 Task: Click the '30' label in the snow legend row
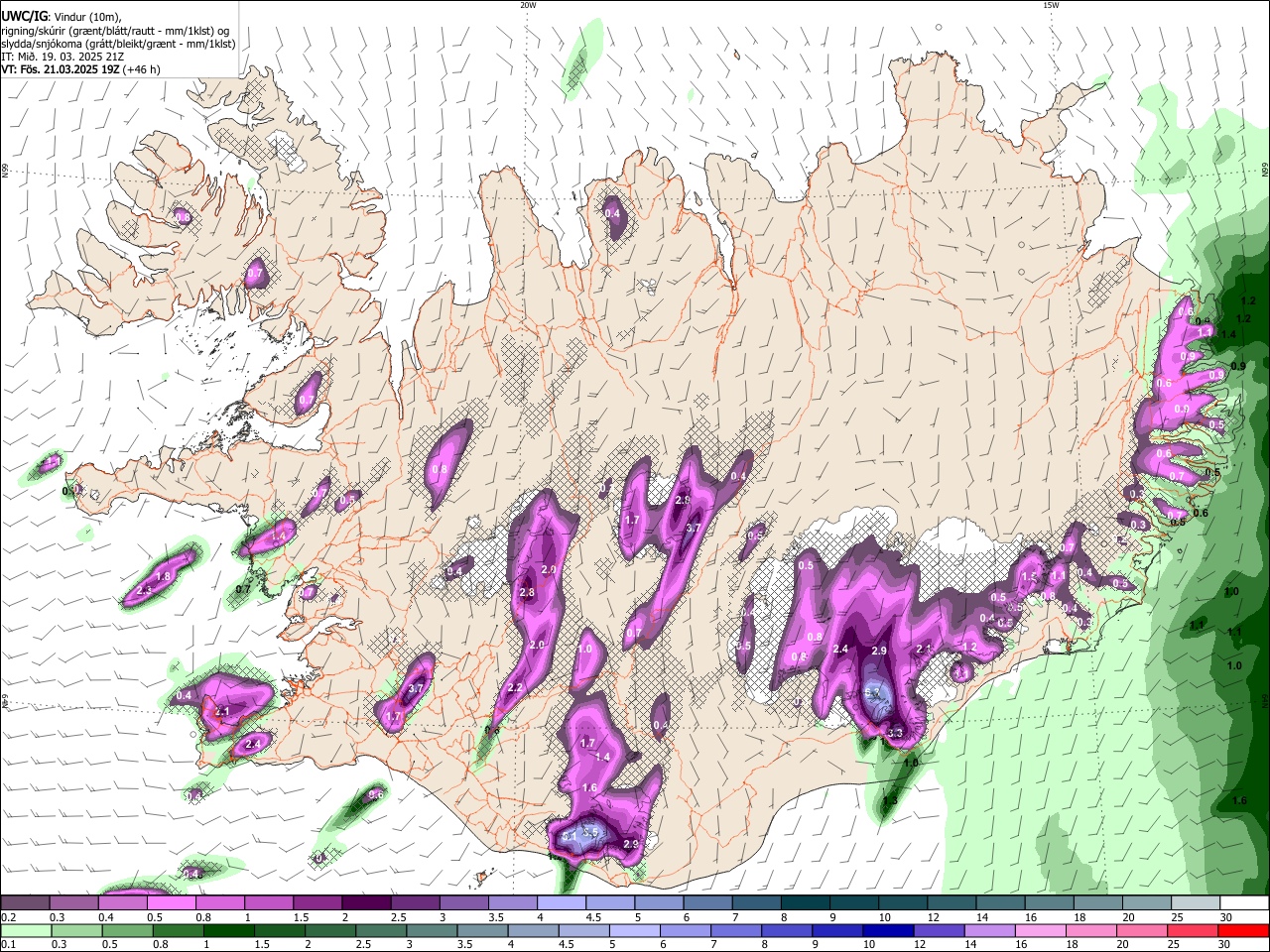[x=1226, y=917]
